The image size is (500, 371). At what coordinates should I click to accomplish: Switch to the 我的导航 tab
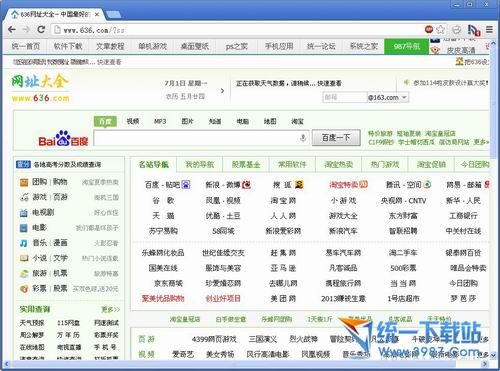(x=200, y=164)
